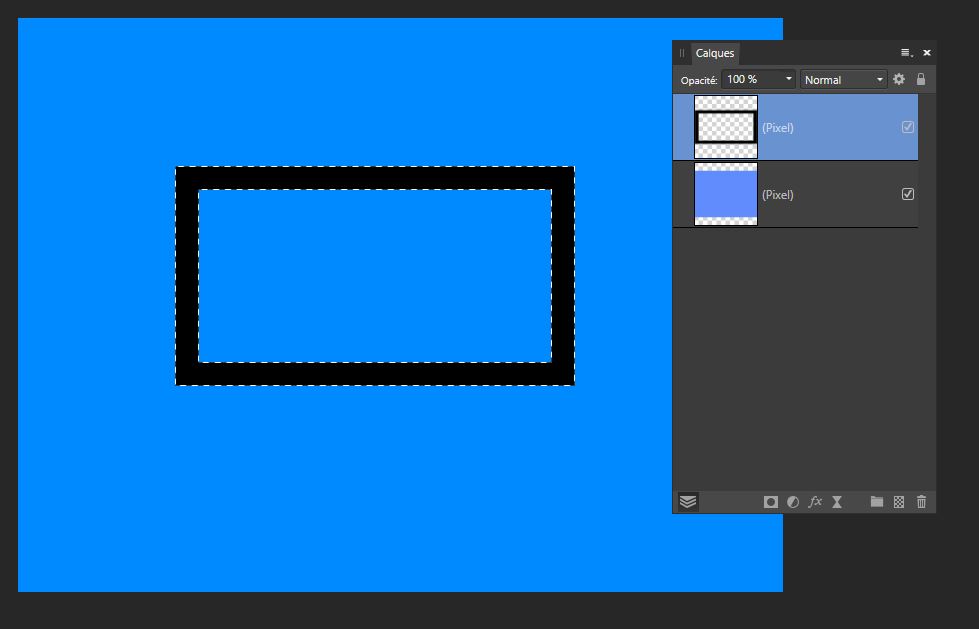Click the (Pixel) label of the blue layer

point(777,194)
